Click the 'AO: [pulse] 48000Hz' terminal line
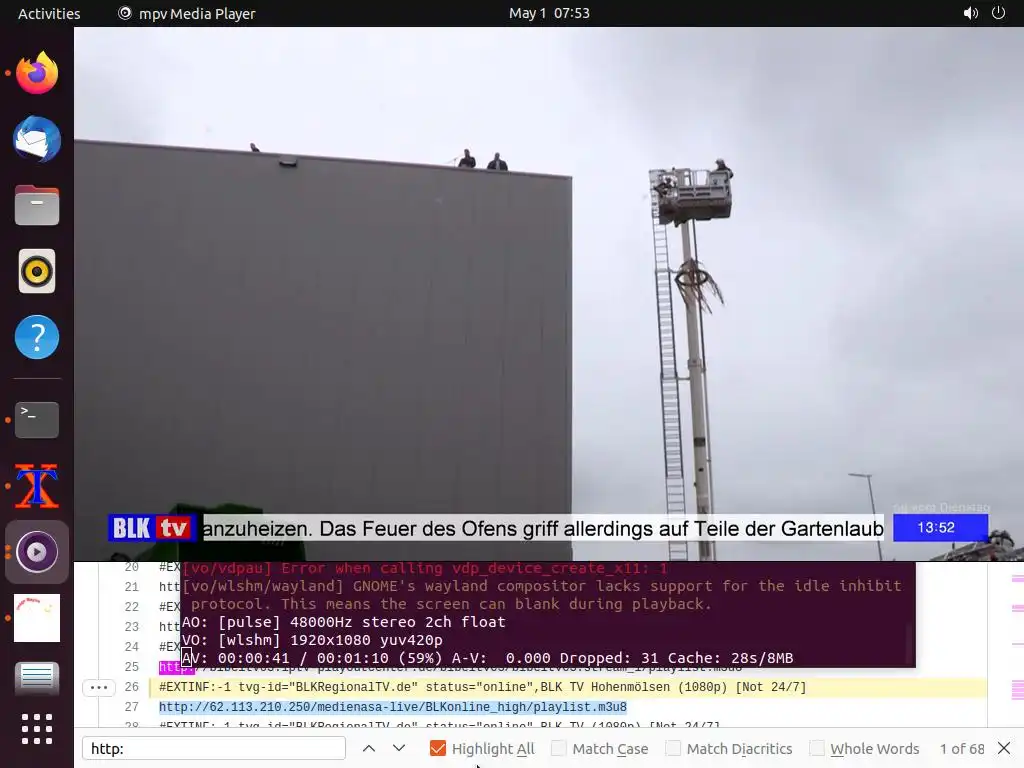Screen dimensions: 1024x768 (344, 622)
